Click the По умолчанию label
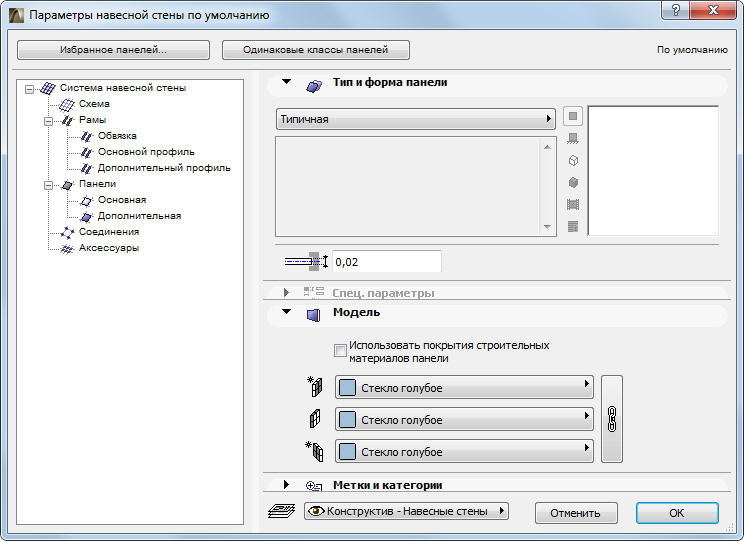Screen dimensions: 744x541 click(x=692, y=50)
